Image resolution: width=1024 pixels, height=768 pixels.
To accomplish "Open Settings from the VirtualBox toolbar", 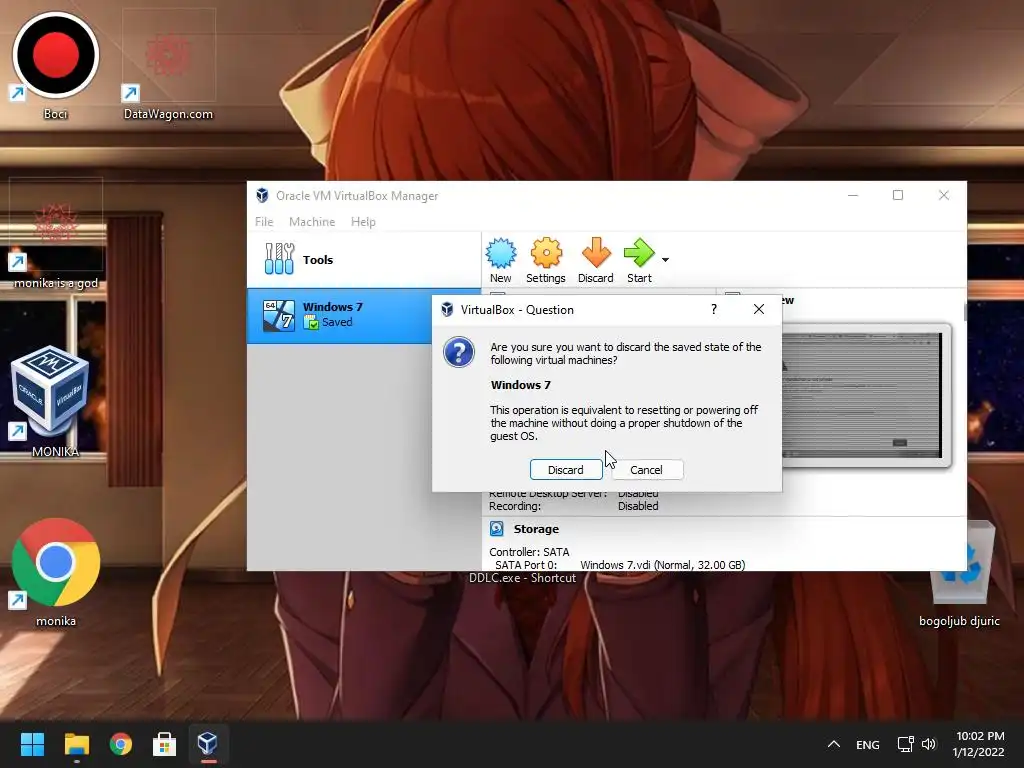I will point(546,260).
